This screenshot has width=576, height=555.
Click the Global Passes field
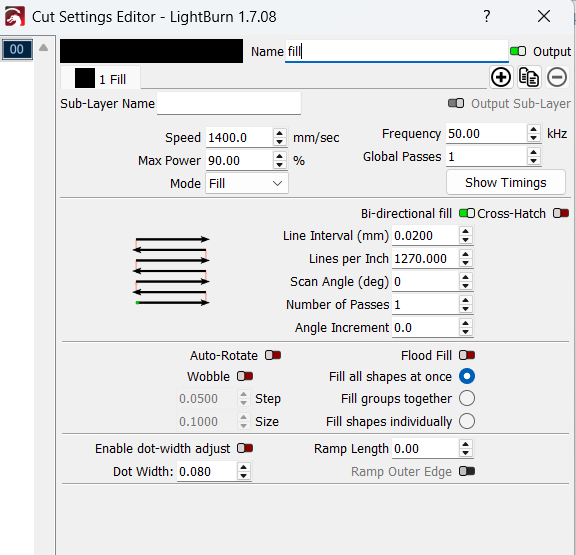pyautogui.click(x=486, y=157)
